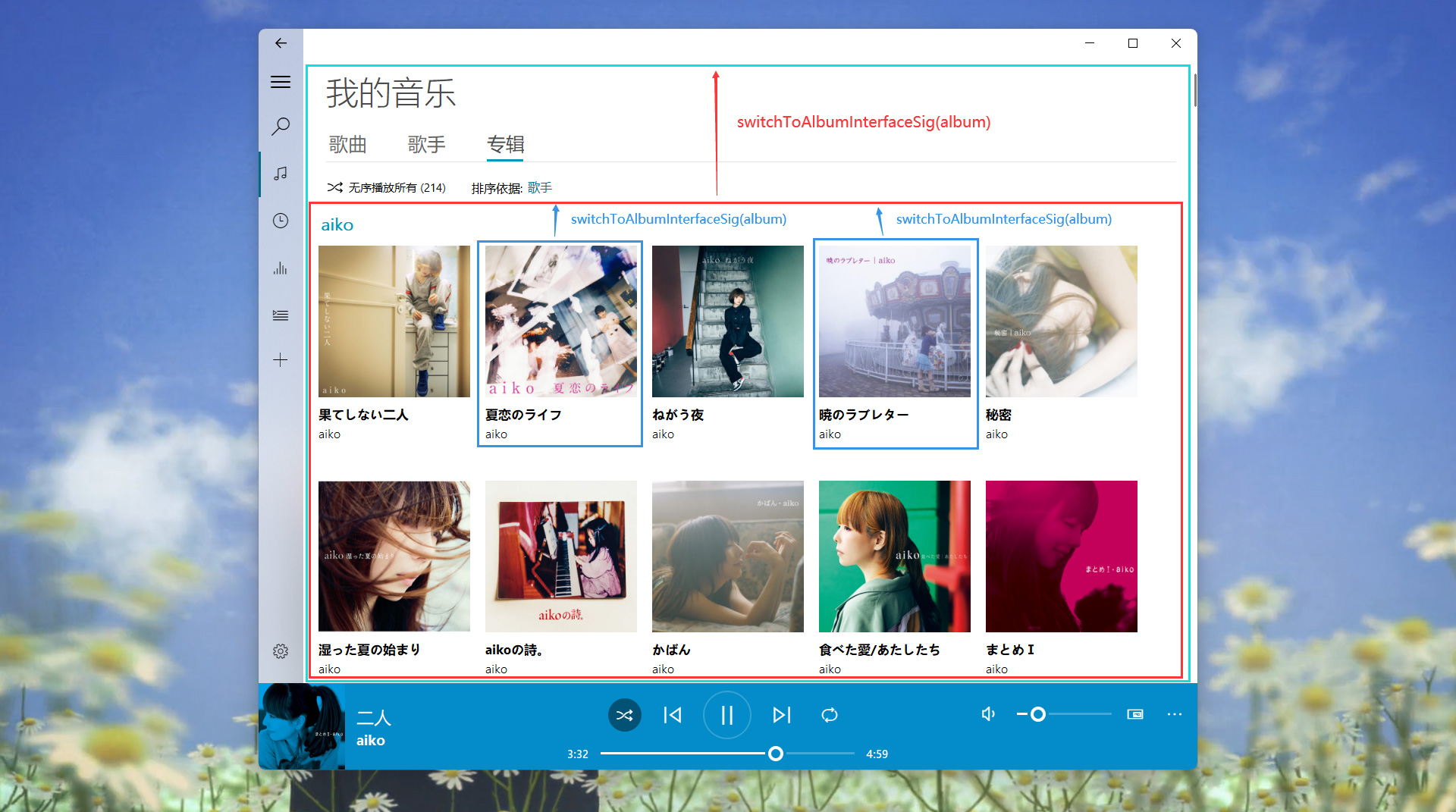The image size is (1456, 812).
Task: Click the back arrow in the sidebar
Action: tap(281, 43)
